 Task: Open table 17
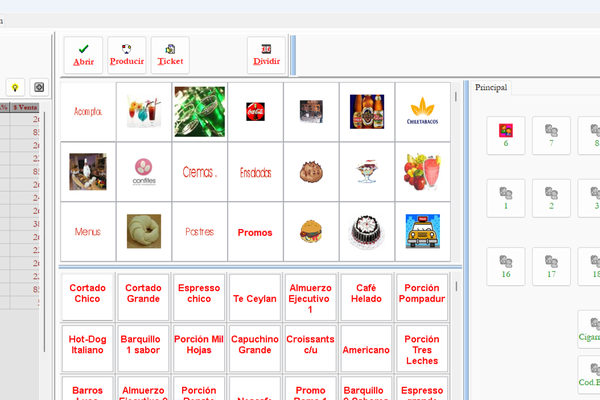[551, 266]
